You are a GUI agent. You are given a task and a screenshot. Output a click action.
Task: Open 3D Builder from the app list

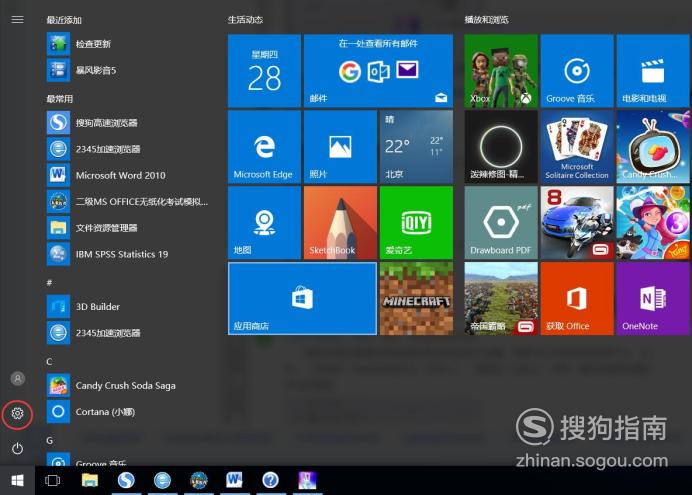point(128,306)
